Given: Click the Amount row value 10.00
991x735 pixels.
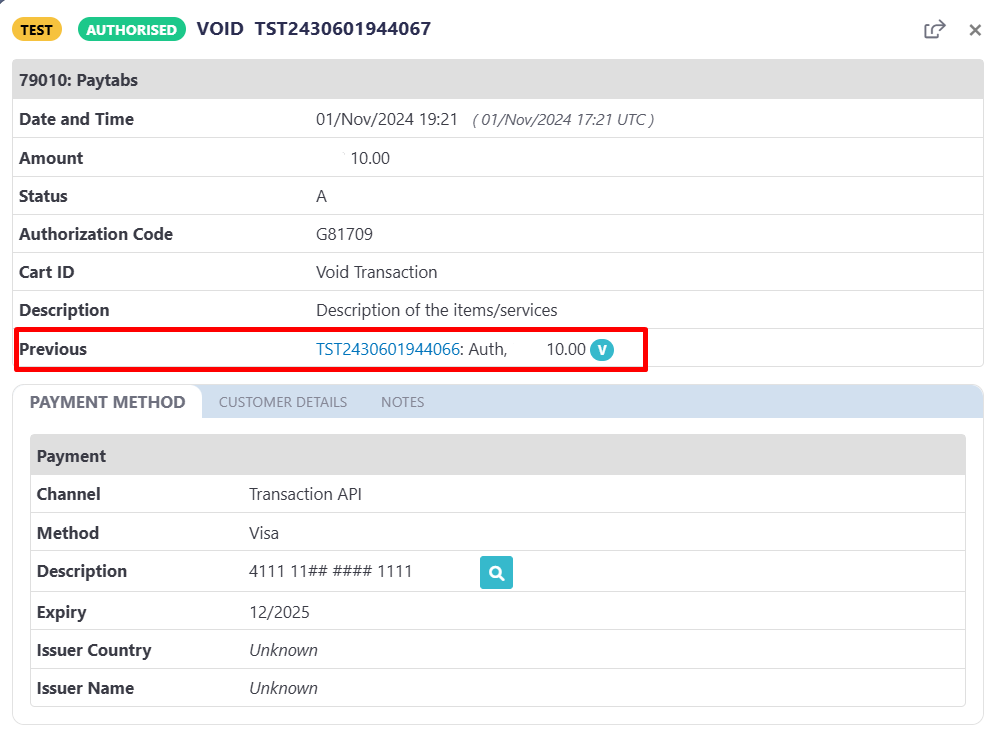Looking at the screenshot, I should 370,159.
